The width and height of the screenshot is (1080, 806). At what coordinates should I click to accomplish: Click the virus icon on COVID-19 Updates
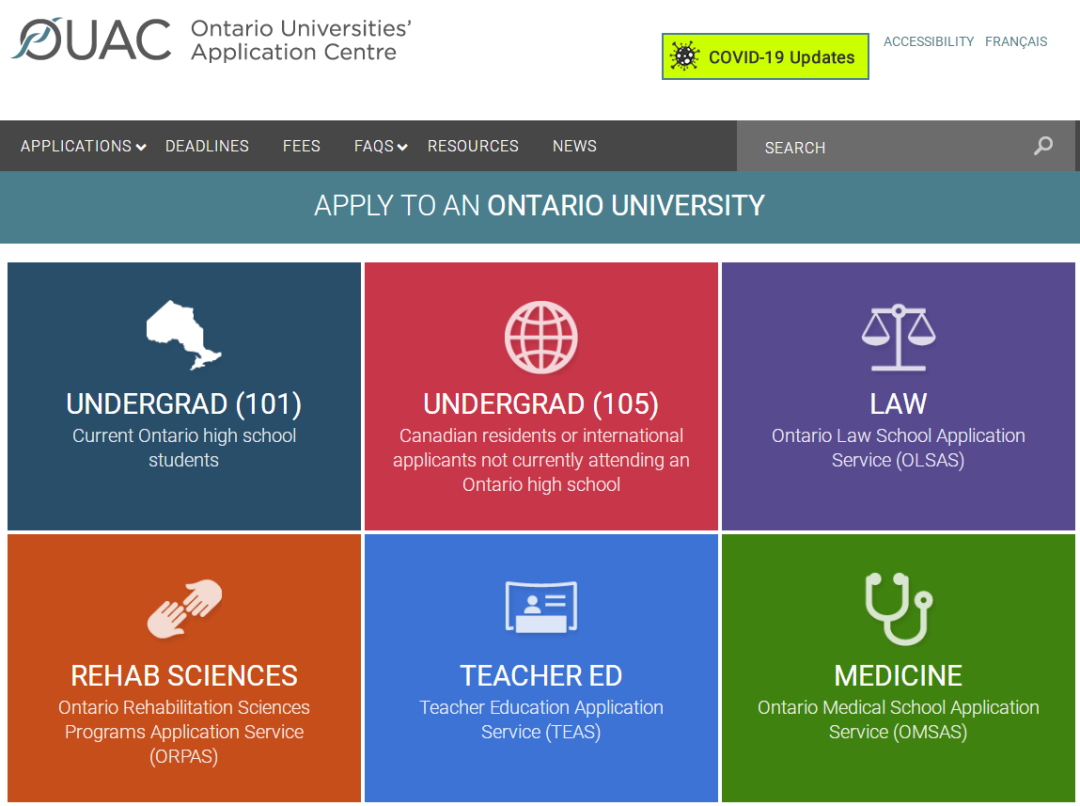tap(684, 57)
